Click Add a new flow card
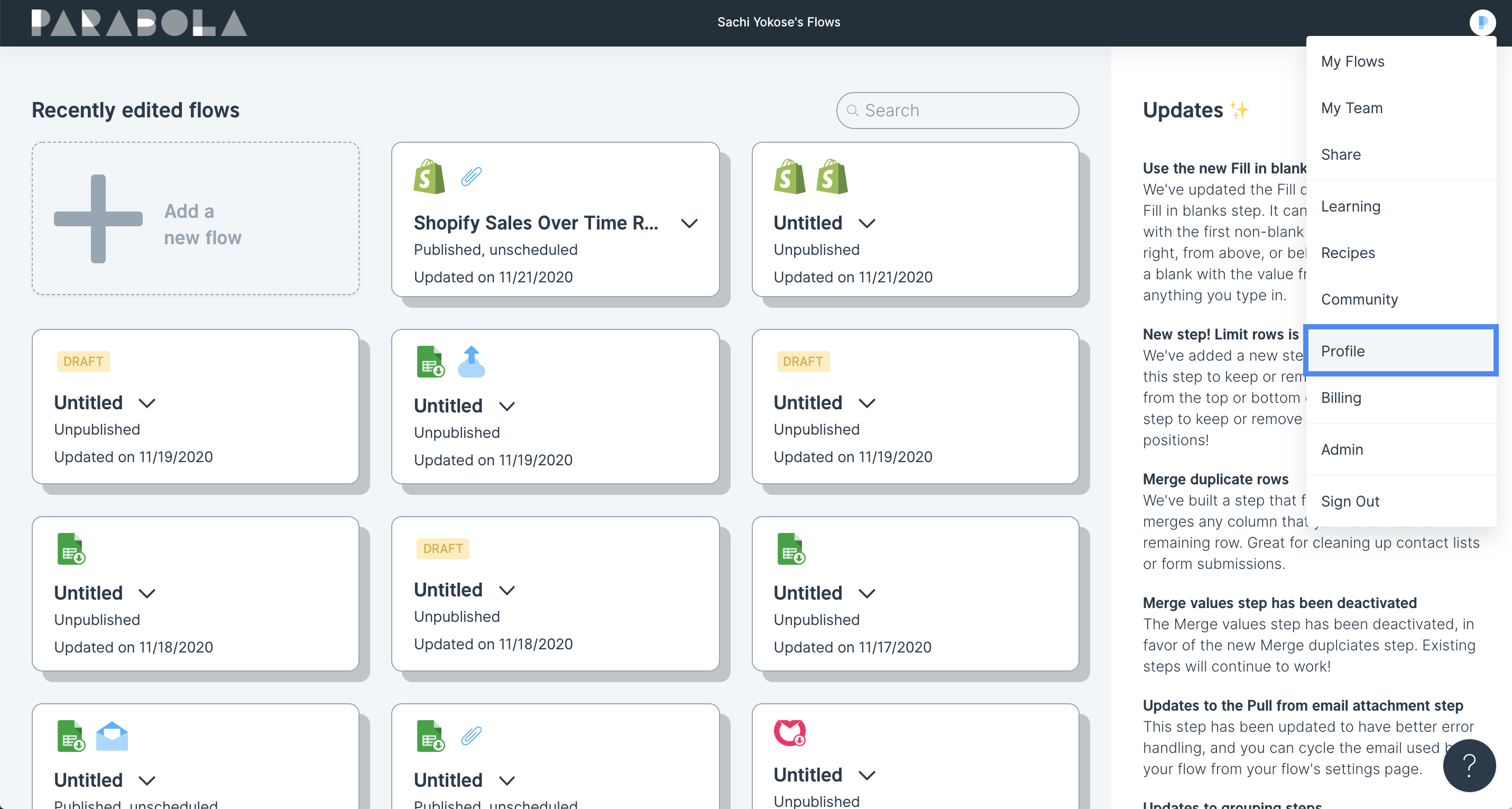The image size is (1512, 809). point(196,218)
